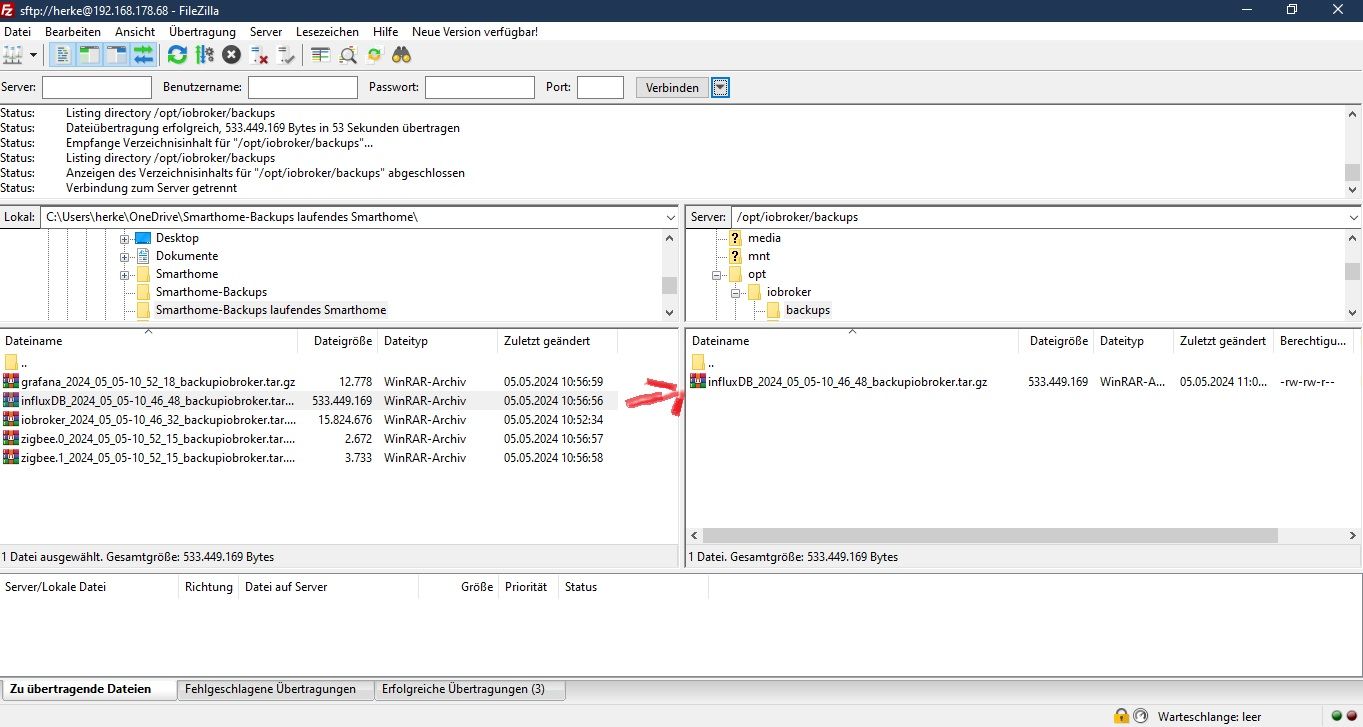Toggle message log display
The height and width of the screenshot is (727, 1363).
[x=62, y=55]
